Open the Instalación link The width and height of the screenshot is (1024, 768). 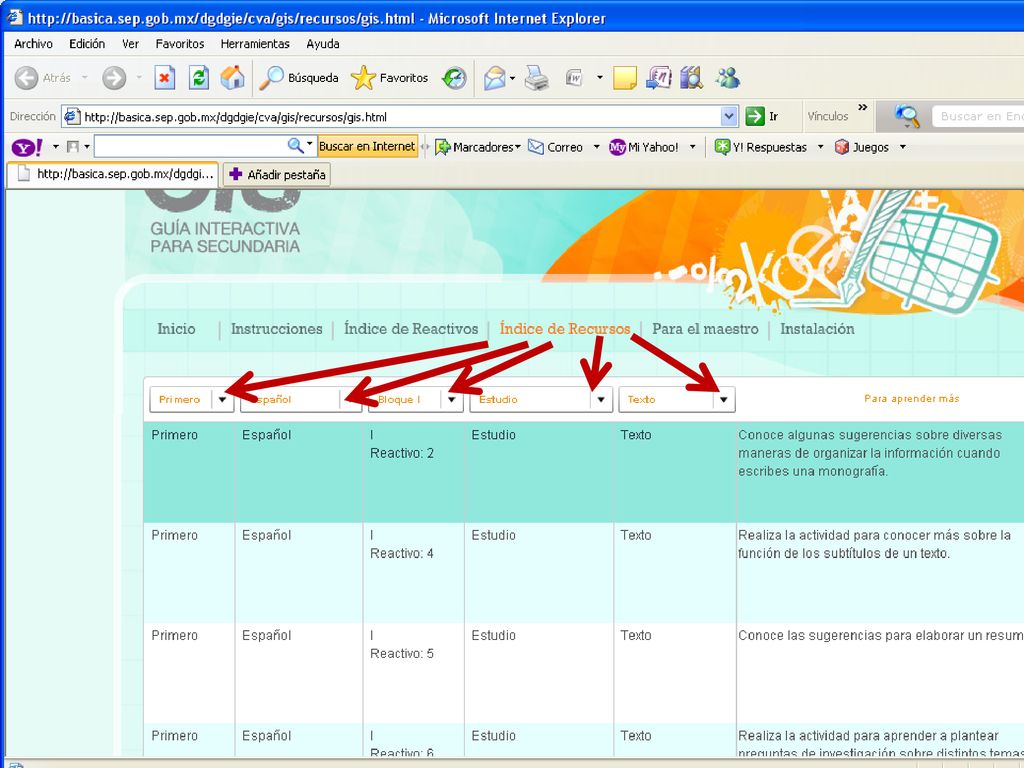click(x=817, y=328)
